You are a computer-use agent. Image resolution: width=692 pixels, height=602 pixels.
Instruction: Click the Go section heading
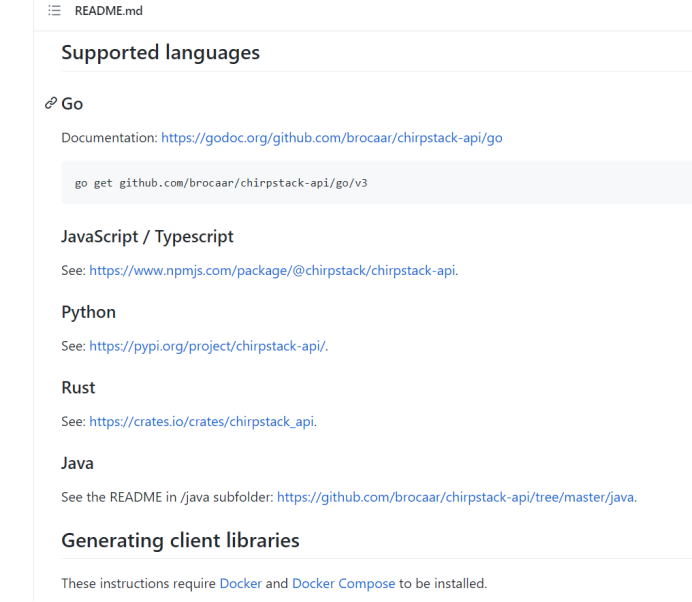tap(72, 103)
